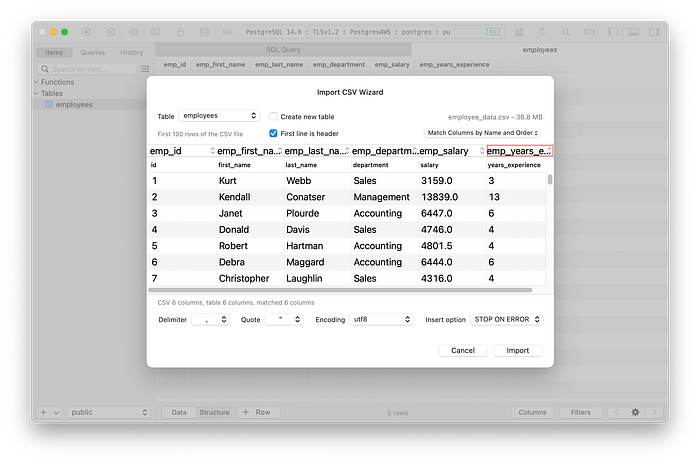
Task: Click the disconnect (x circle) toolbar icon
Action: (x=111, y=32)
